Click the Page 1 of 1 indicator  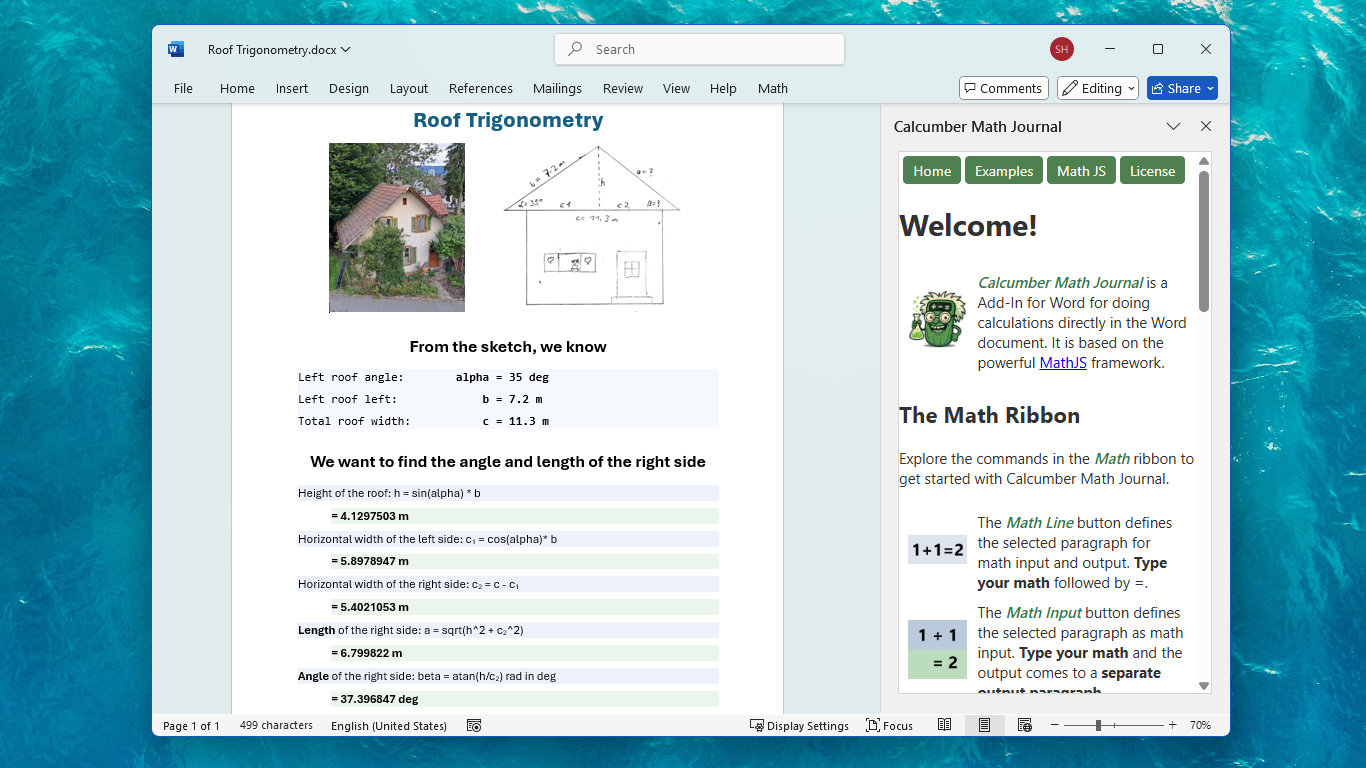click(x=191, y=725)
